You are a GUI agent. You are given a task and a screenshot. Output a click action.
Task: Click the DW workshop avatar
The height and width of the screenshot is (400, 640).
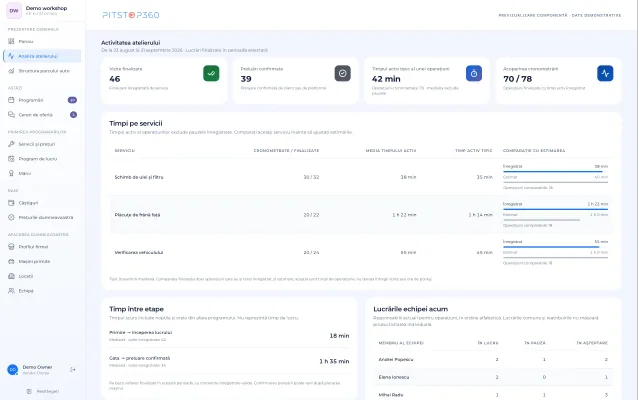pos(14,11)
